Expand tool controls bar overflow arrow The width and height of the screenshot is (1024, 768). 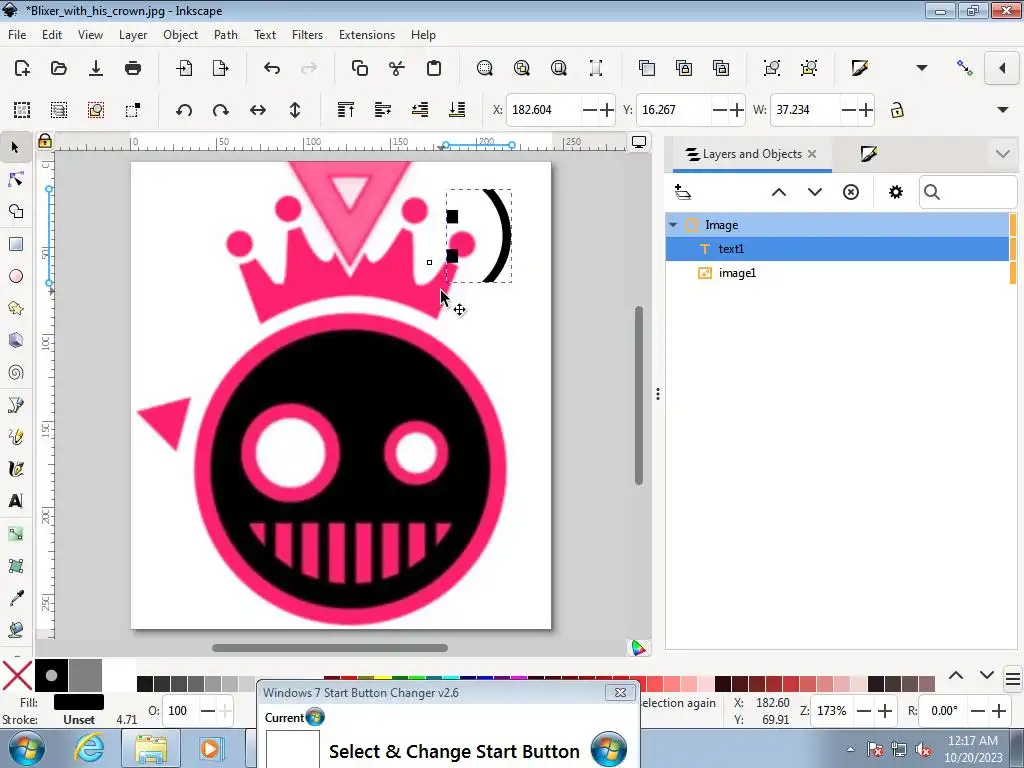pyautogui.click(x=1003, y=110)
